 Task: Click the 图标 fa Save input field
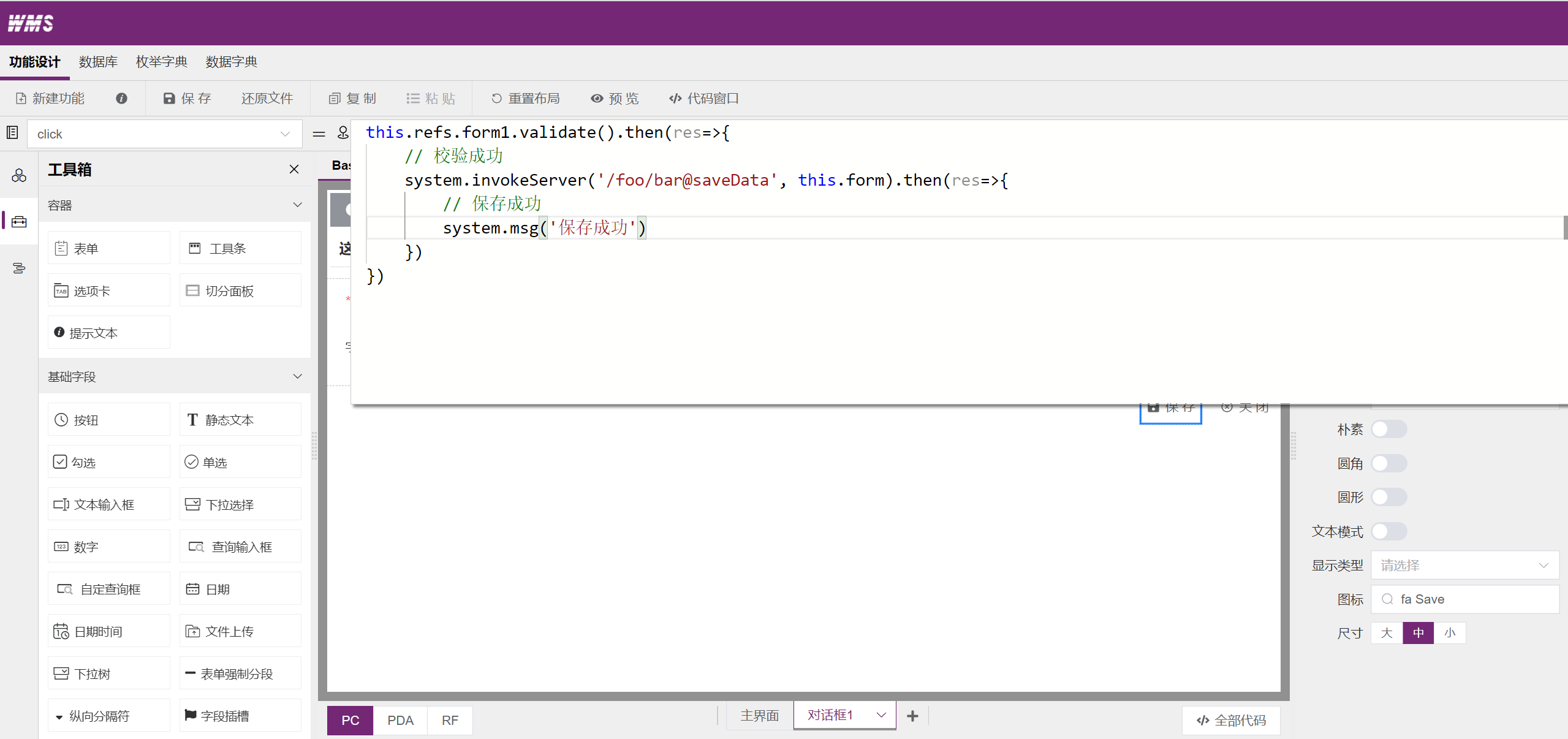tap(1464, 599)
